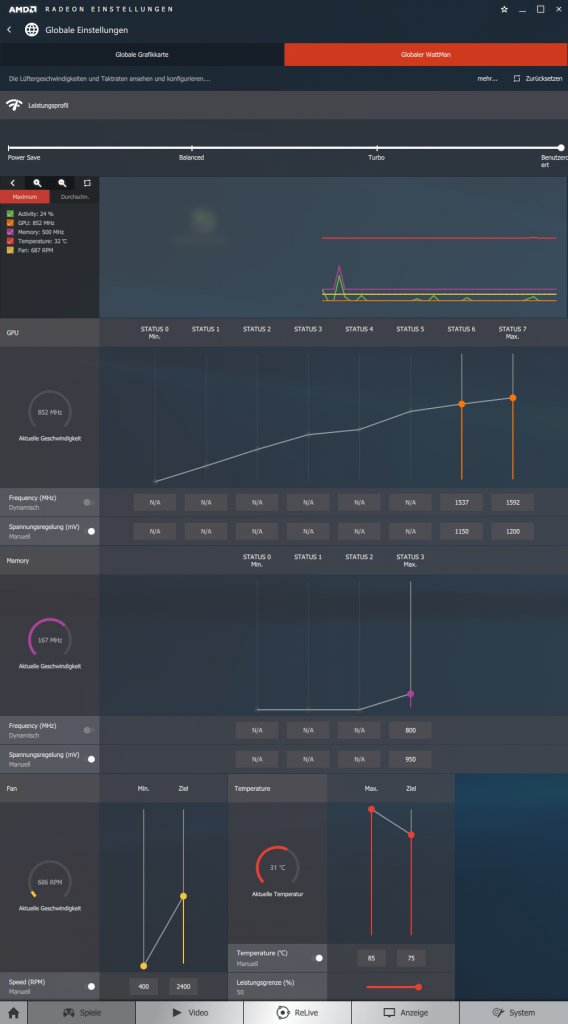Open the ReLive bottom tab

298,1013
